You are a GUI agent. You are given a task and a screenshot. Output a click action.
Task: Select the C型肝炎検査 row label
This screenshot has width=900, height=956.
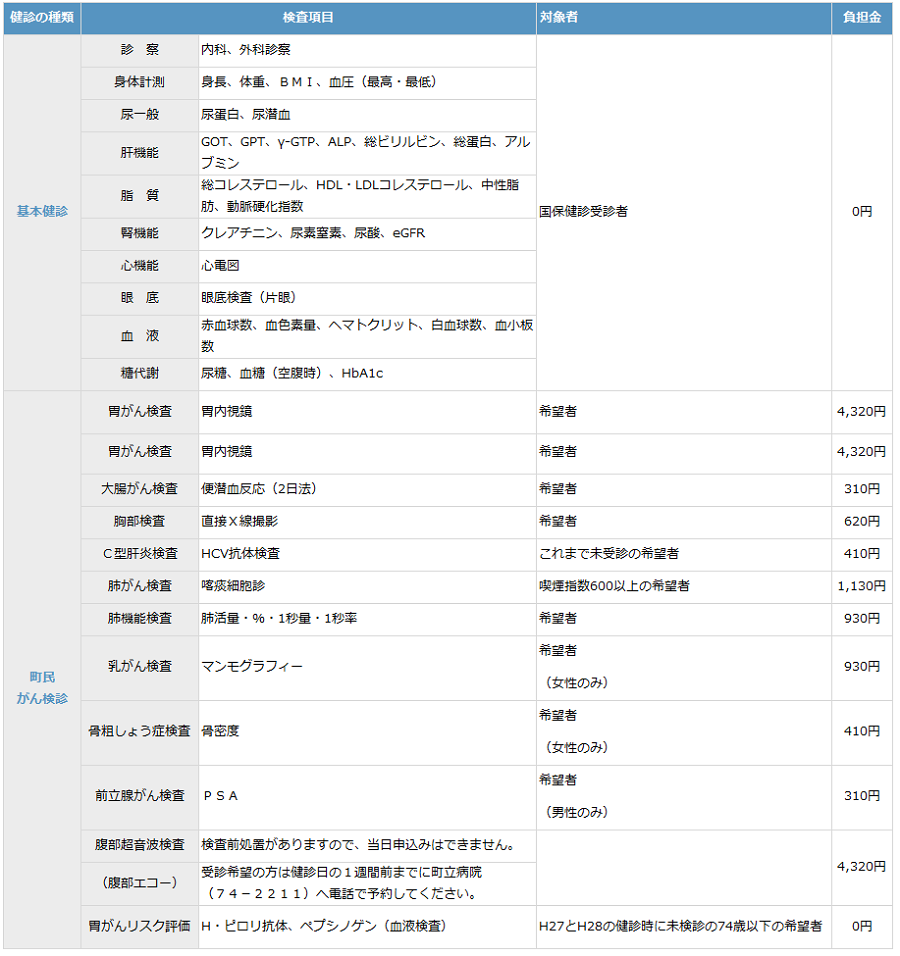click(140, 555)
